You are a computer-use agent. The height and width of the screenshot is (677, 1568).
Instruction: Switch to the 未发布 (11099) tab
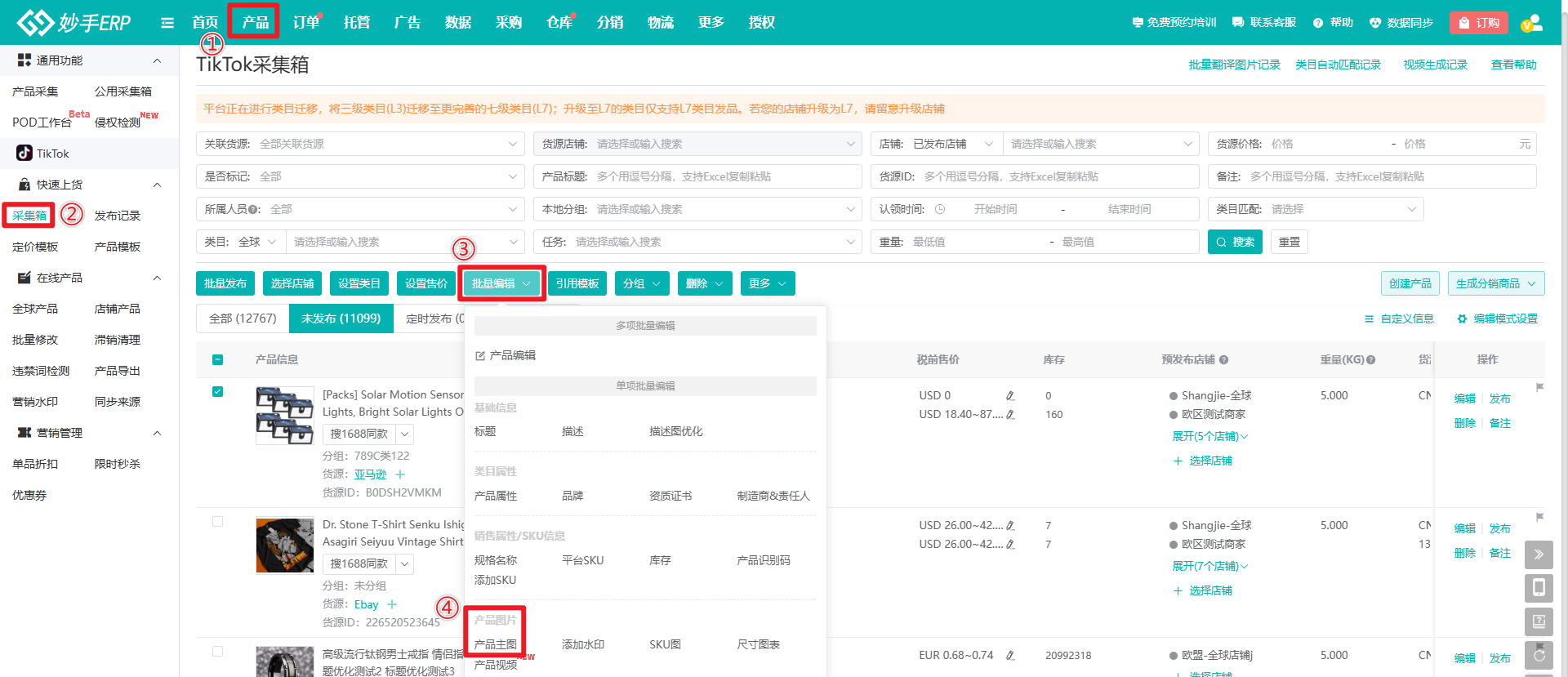pos(341,318)
